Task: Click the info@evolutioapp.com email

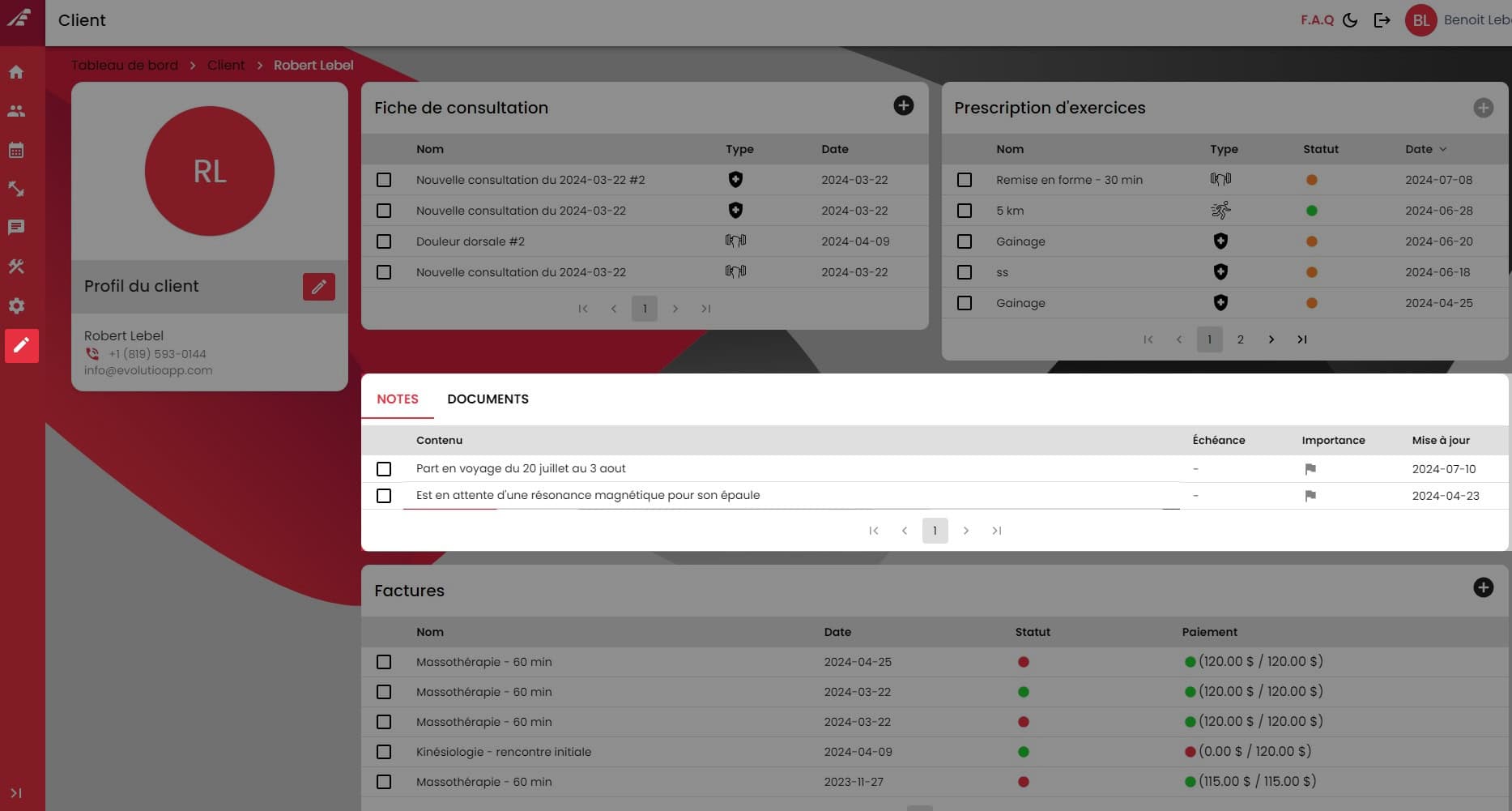Action: click(x=148, y=370)
